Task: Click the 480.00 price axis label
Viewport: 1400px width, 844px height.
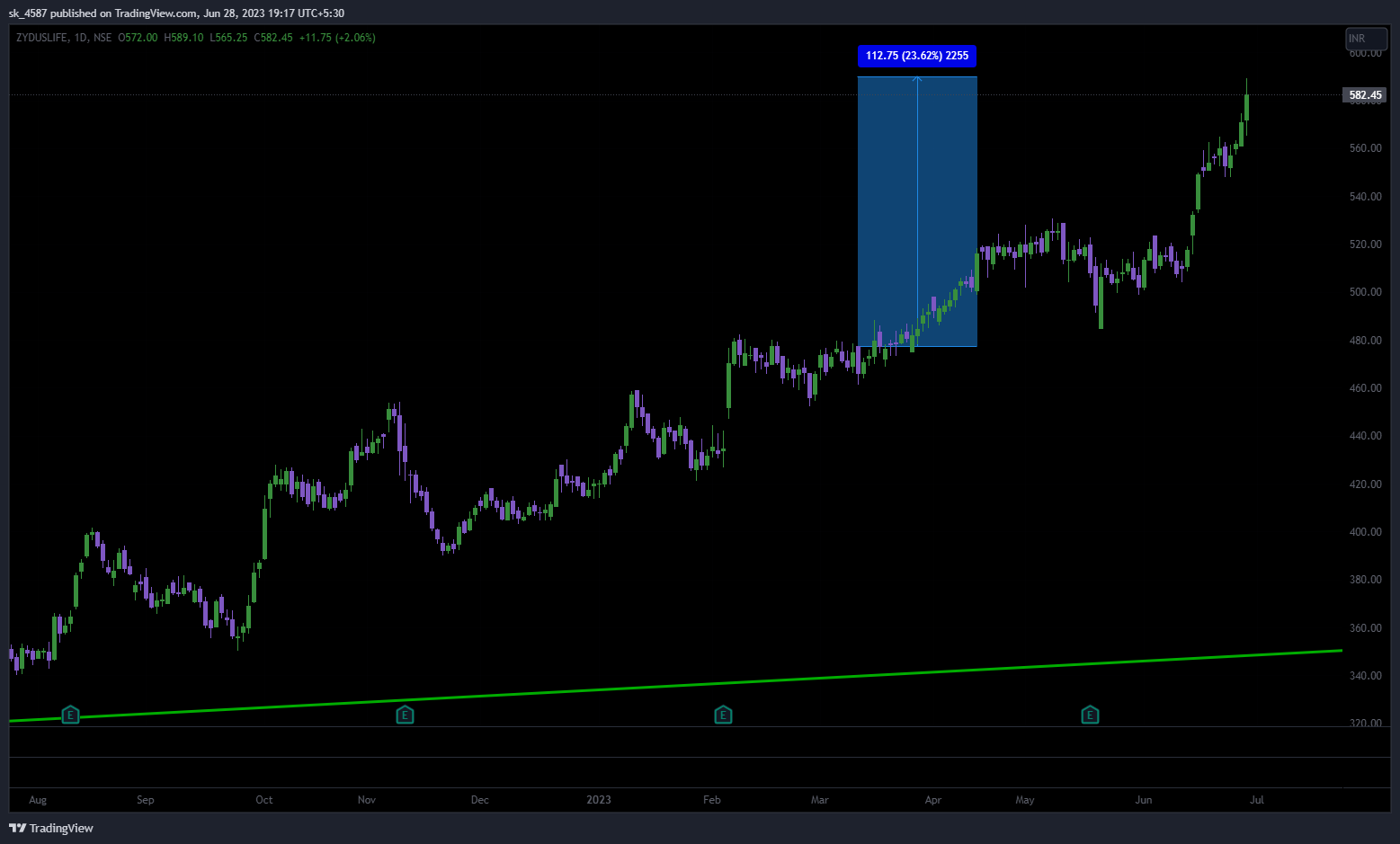Action: [1365, 341]
